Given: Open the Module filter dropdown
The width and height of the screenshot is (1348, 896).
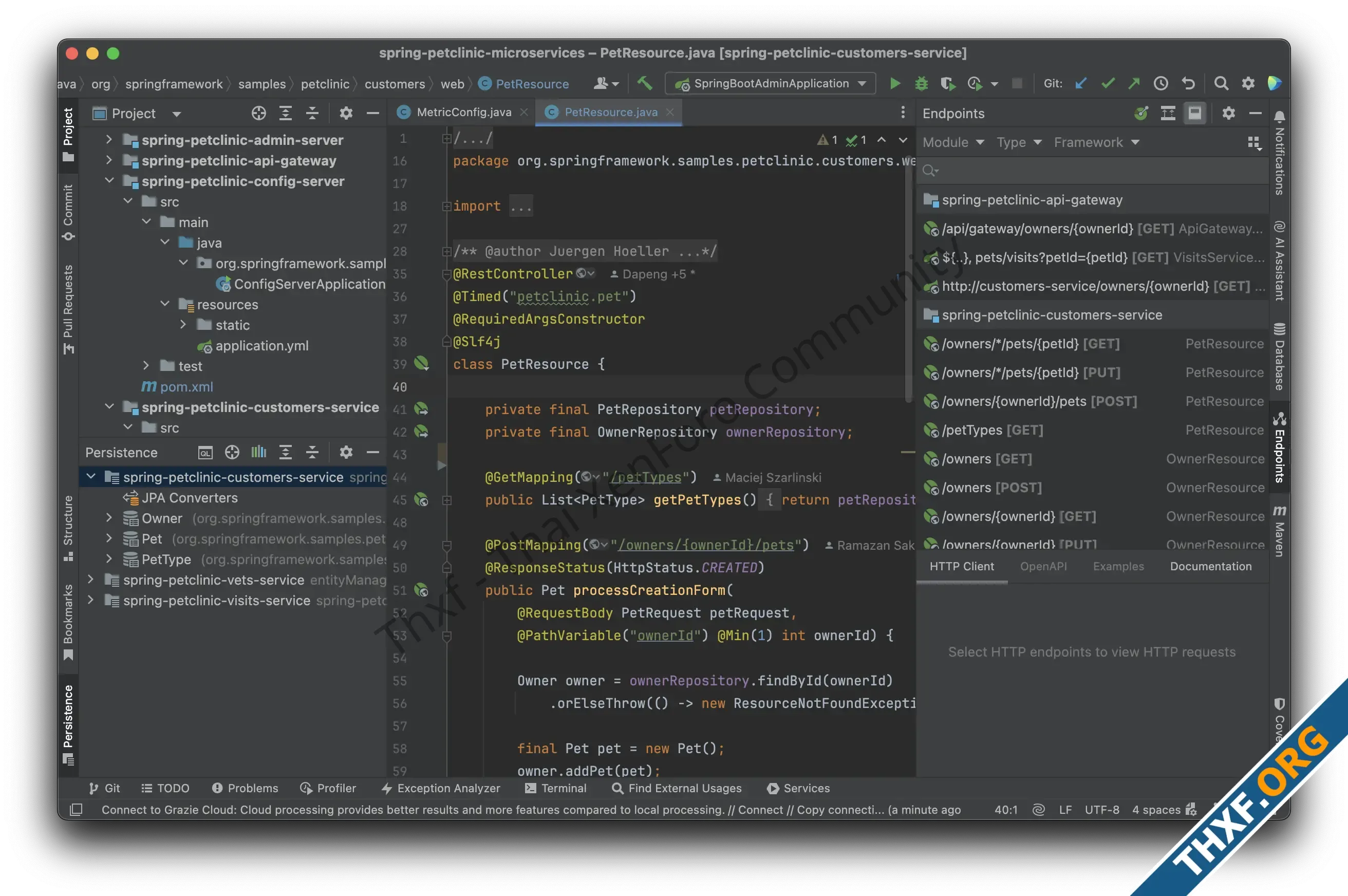Looking at the screenshot, I should (x=953, y=142).
